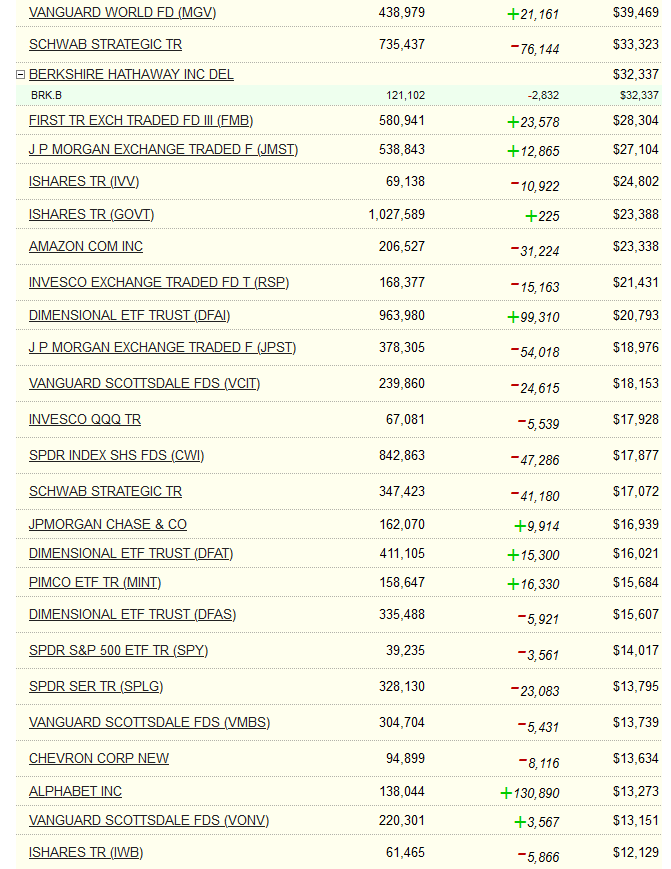Select MGV change value +21,161
The height and width of the screenshot is (869, 671).
pos(533,14)
